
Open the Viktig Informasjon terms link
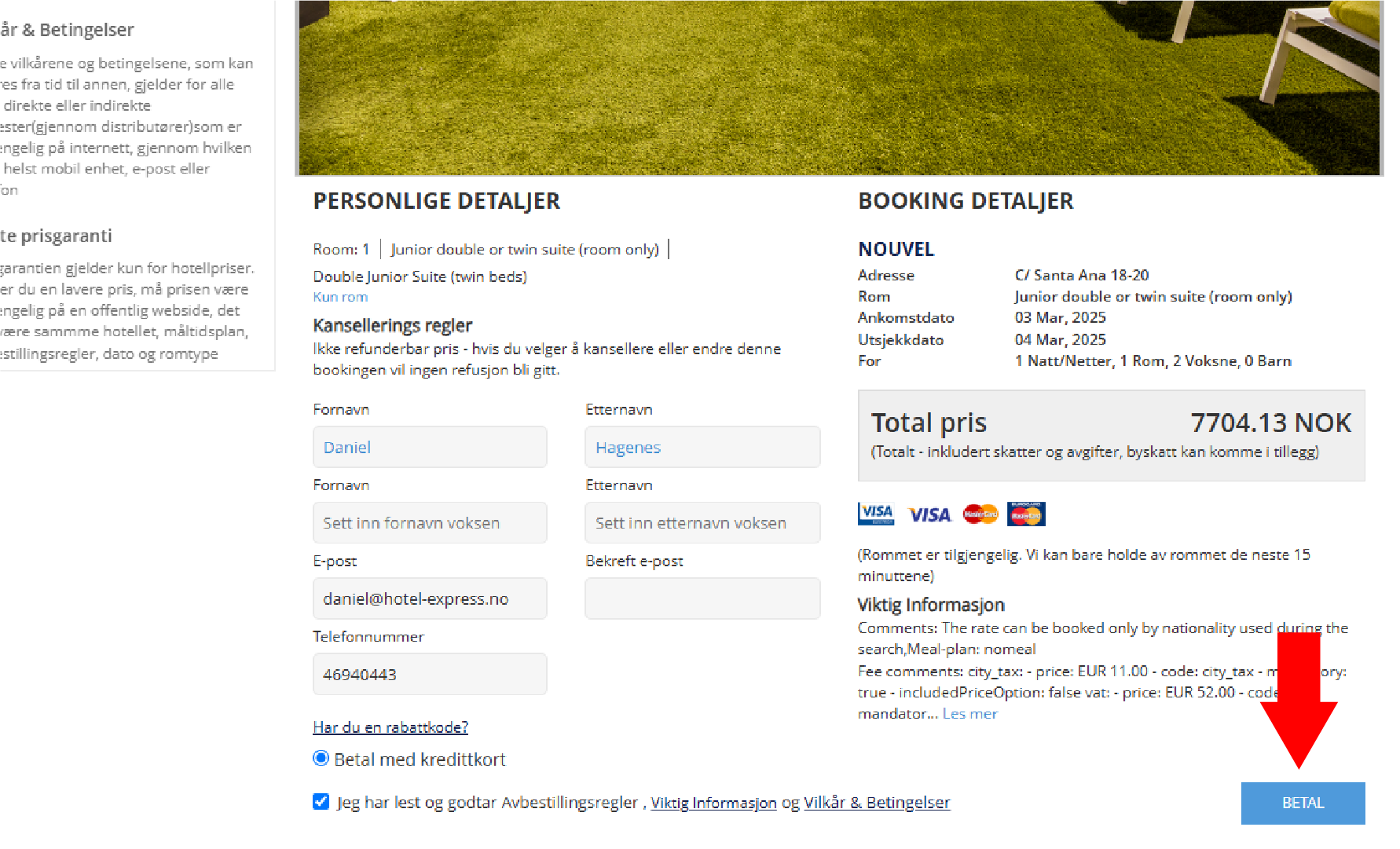click(713, 803)
